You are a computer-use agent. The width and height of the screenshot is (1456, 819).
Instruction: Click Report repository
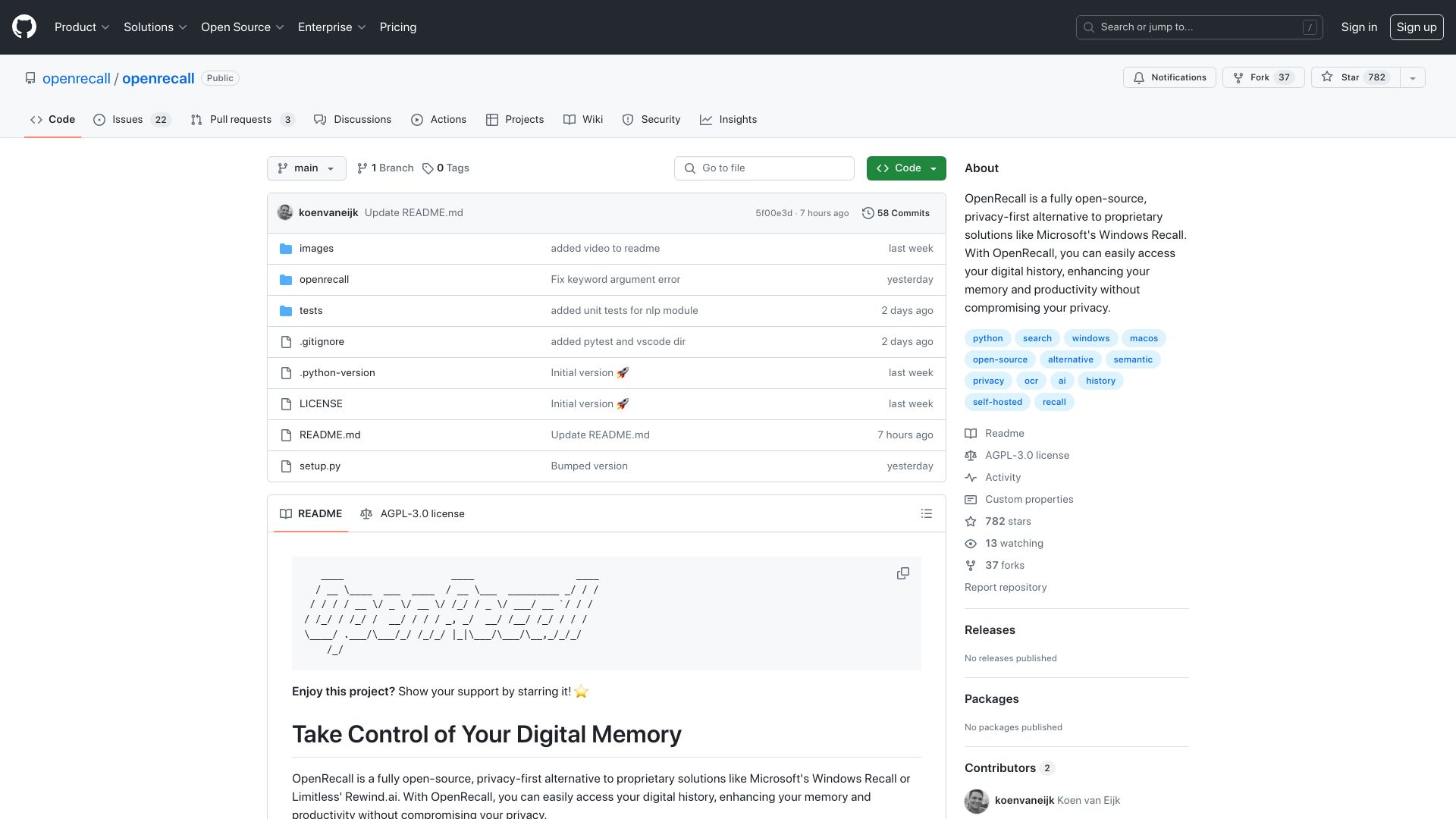pos(1006,587)
